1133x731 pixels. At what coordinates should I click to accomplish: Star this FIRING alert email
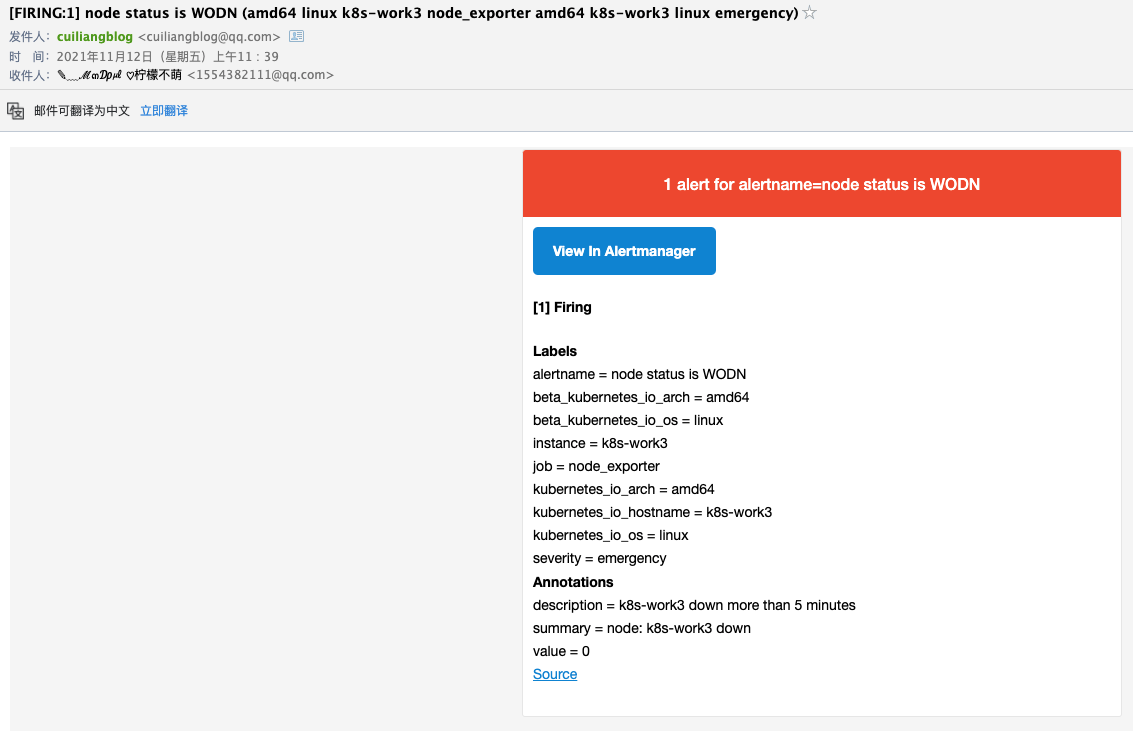point(809,13)
